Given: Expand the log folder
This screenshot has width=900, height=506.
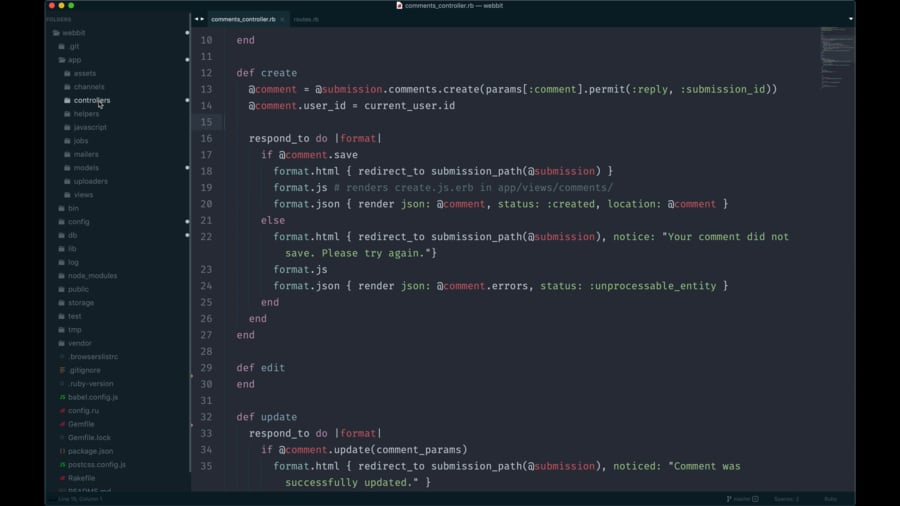Looking at the screenshot, I should pos(73,262).
